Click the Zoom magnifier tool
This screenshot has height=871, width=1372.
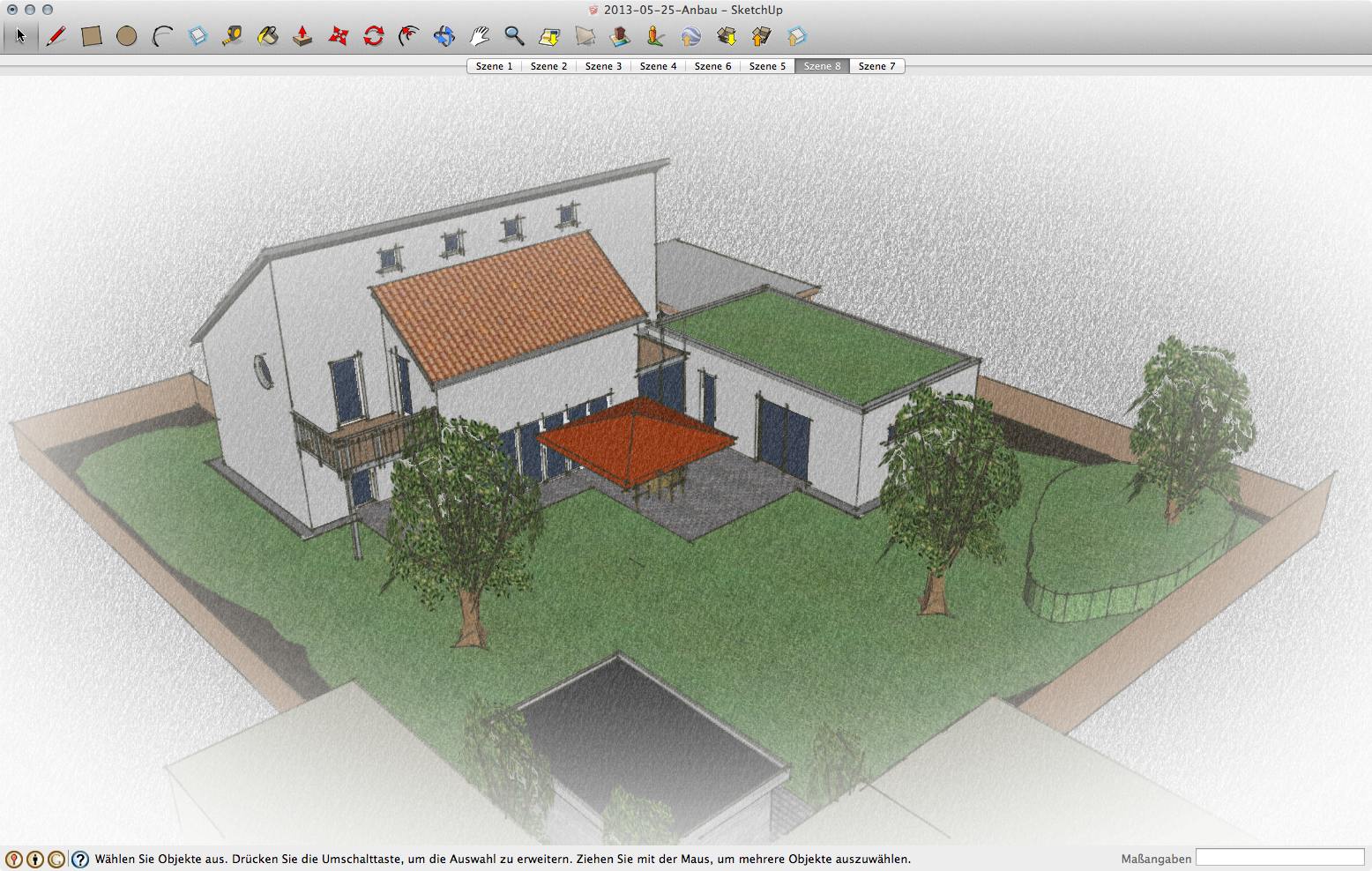tap(514, 36)
